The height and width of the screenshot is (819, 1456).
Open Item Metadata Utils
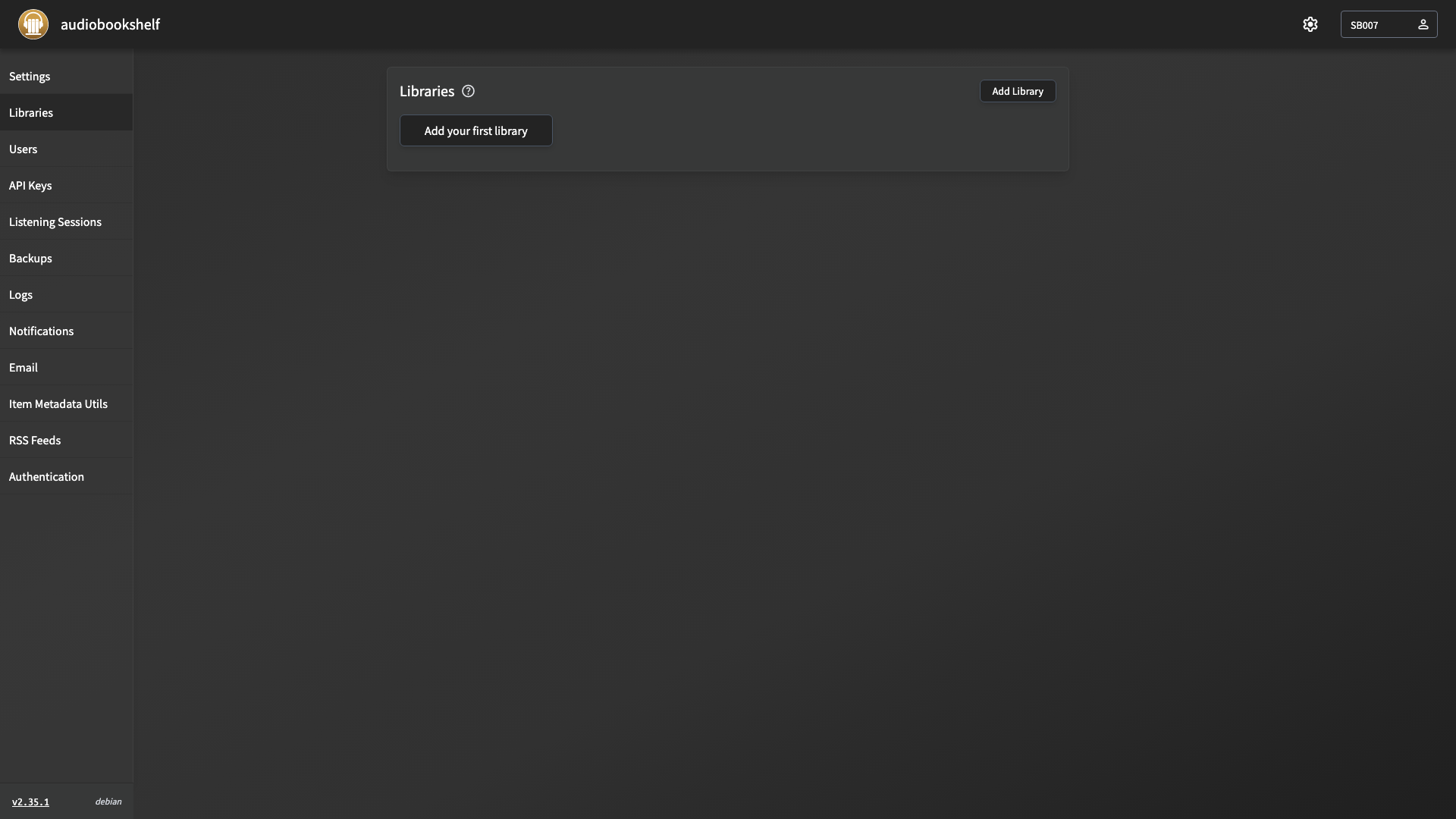click(67, 403)
